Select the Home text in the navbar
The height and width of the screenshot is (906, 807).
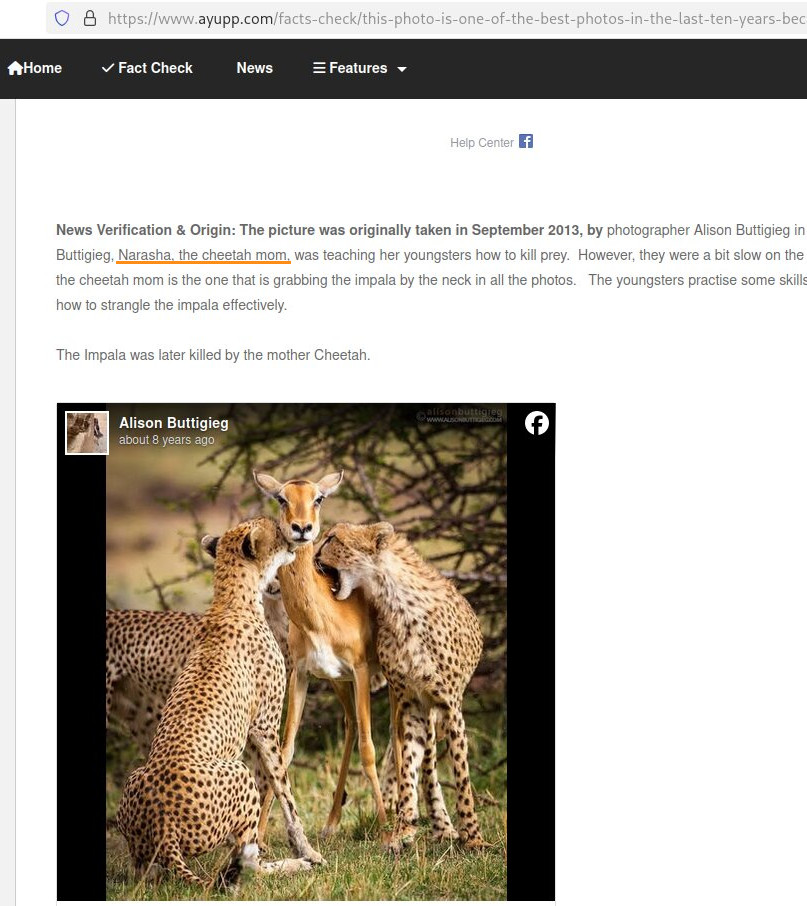[x=43, y=68]
